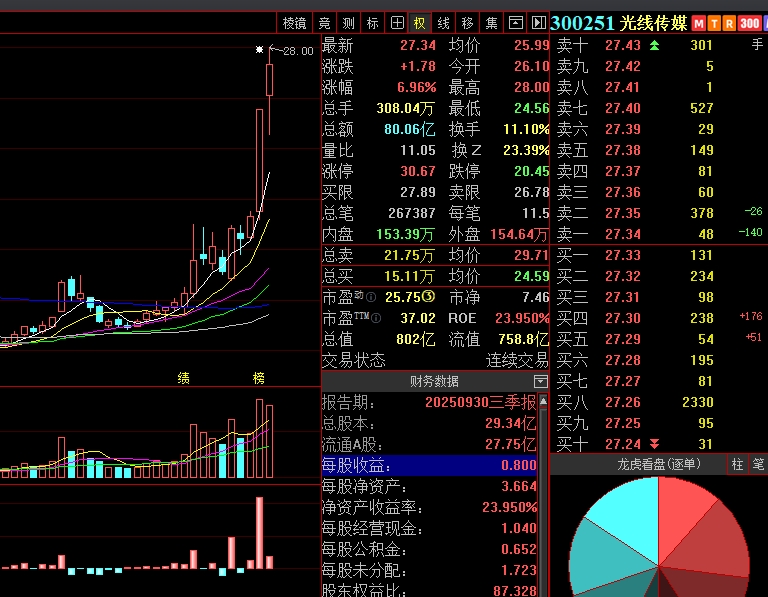768x597 pixels.
Task: Click the 绩 earnings marker on chart
Action: 184,378
